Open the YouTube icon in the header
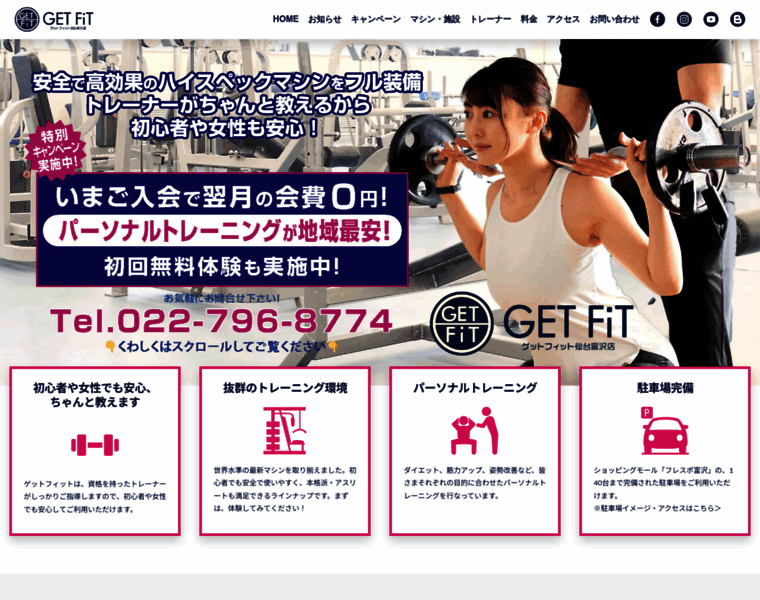This screenshot has height=600, width=760. point(711,19)
